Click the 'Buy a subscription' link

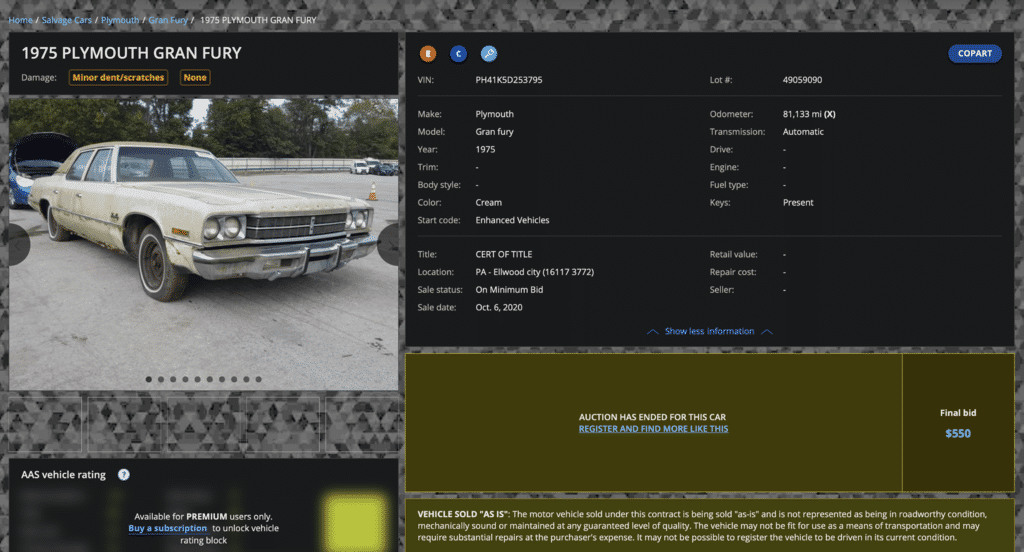(x=167, y=528)
